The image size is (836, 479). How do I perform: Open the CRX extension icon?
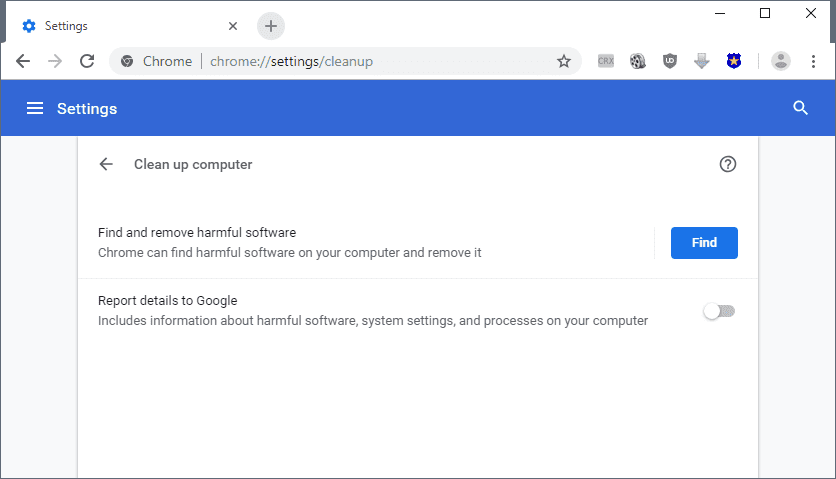coord(606,61)
